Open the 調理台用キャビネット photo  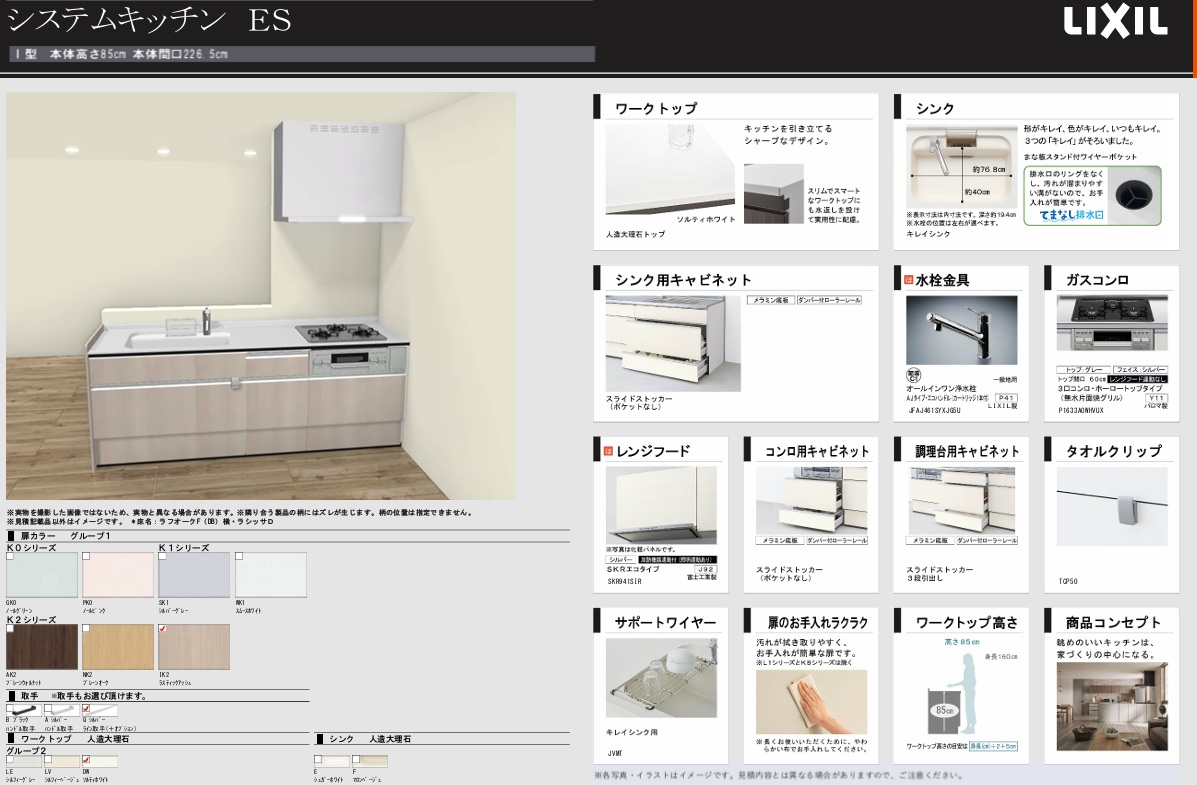click(x=962, y=500)
